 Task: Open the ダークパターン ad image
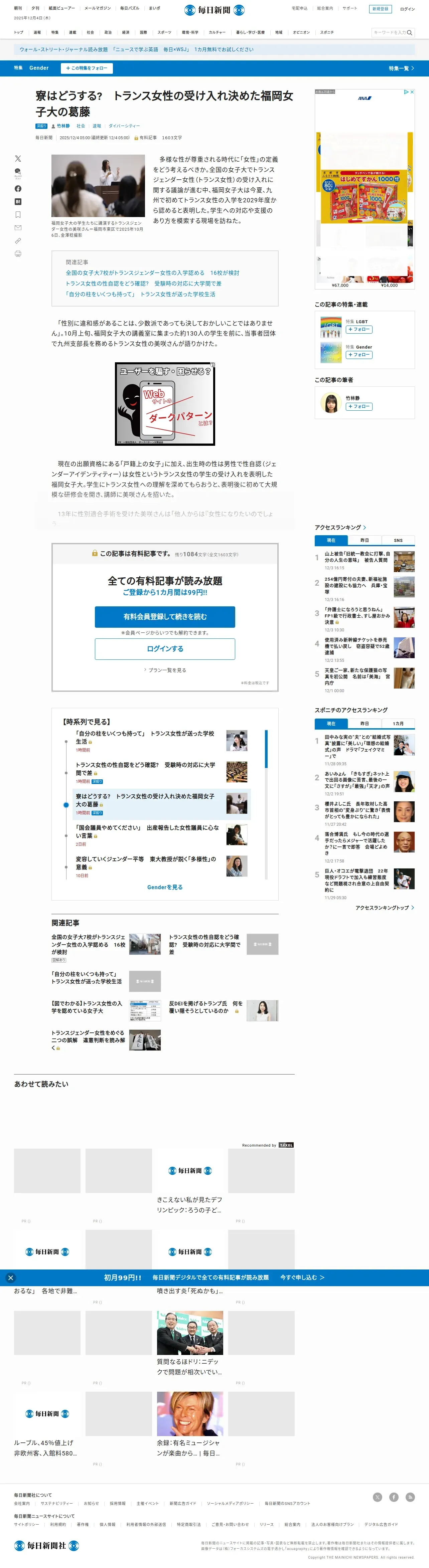click(165, 404)
